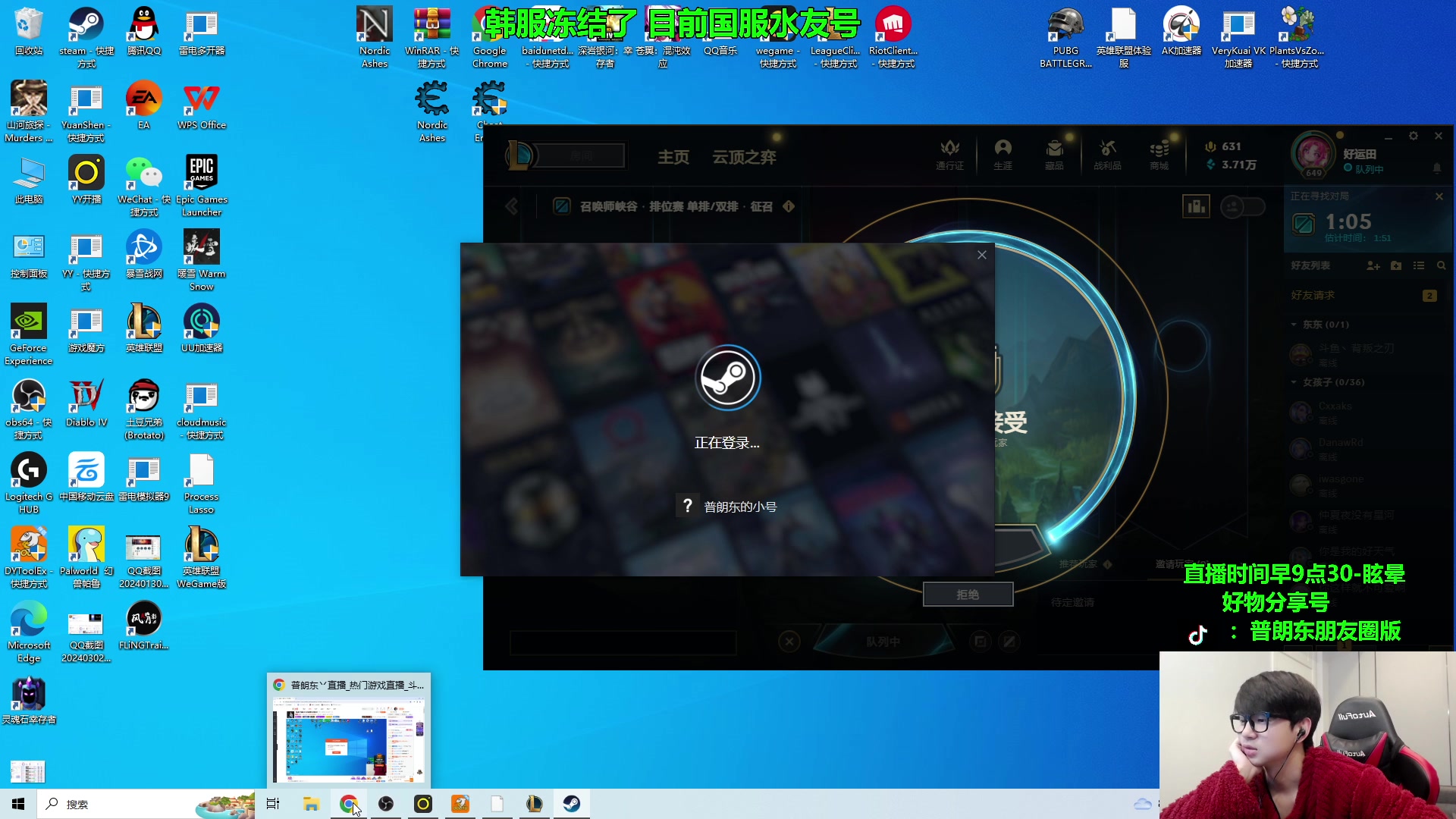The height and width of the screenshot is (819, 1456).
Task: Open 商城 store icon in League client
Action: point(1159,155)
